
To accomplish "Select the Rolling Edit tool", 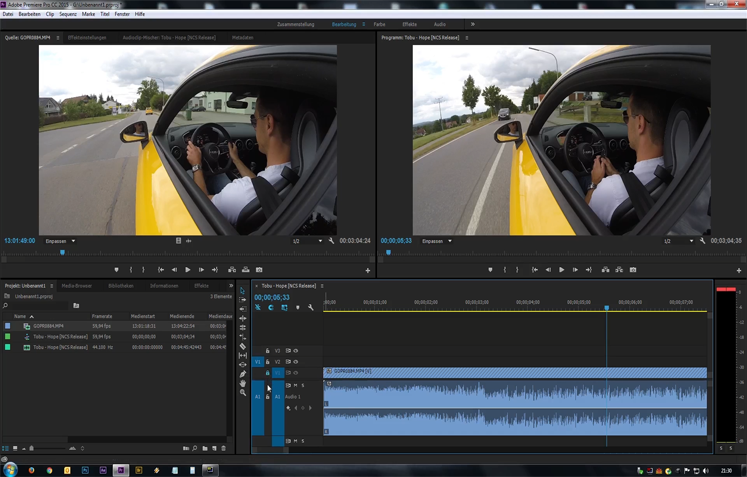I will (242, 318).
